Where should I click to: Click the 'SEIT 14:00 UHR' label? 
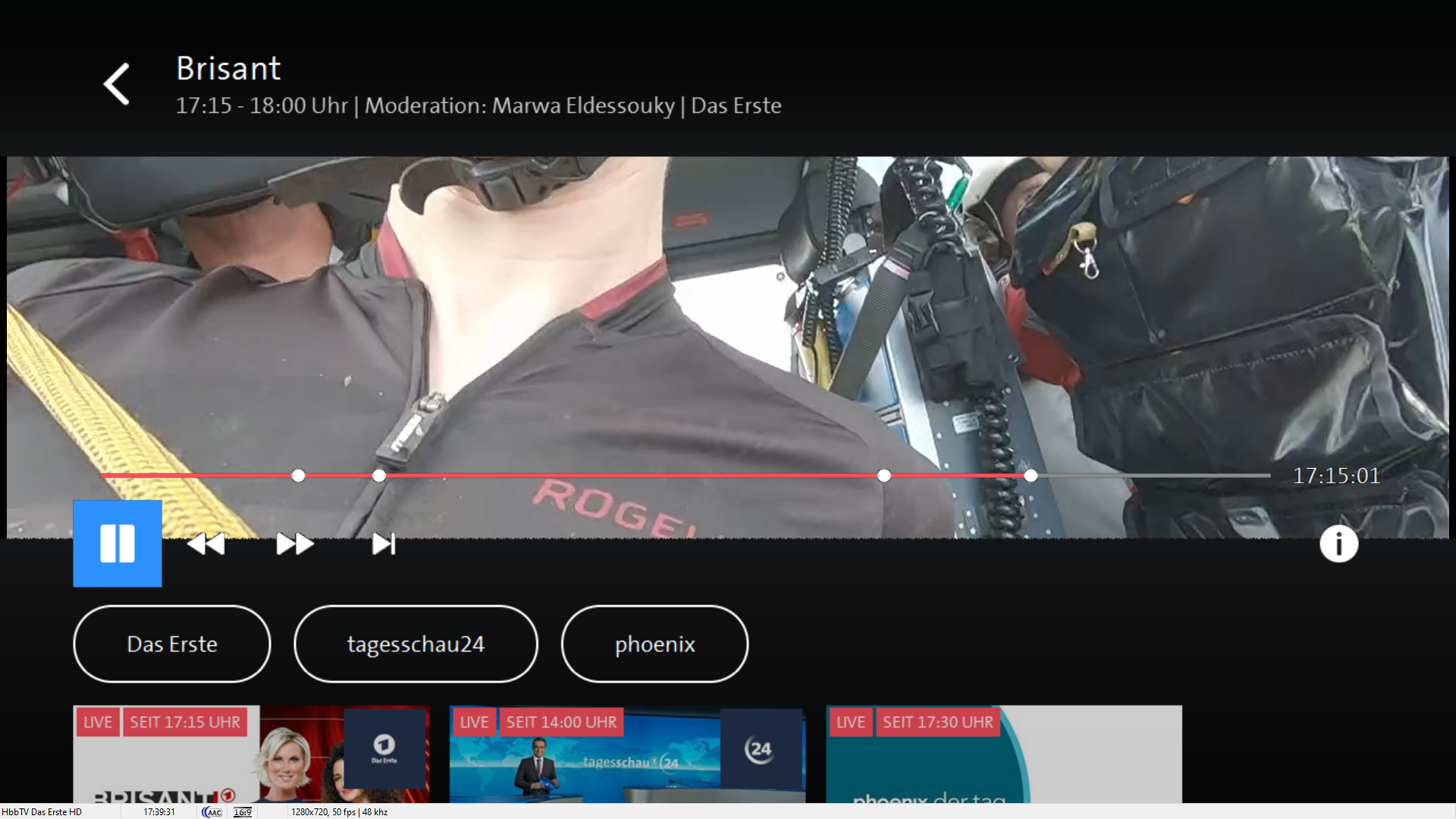561,722
